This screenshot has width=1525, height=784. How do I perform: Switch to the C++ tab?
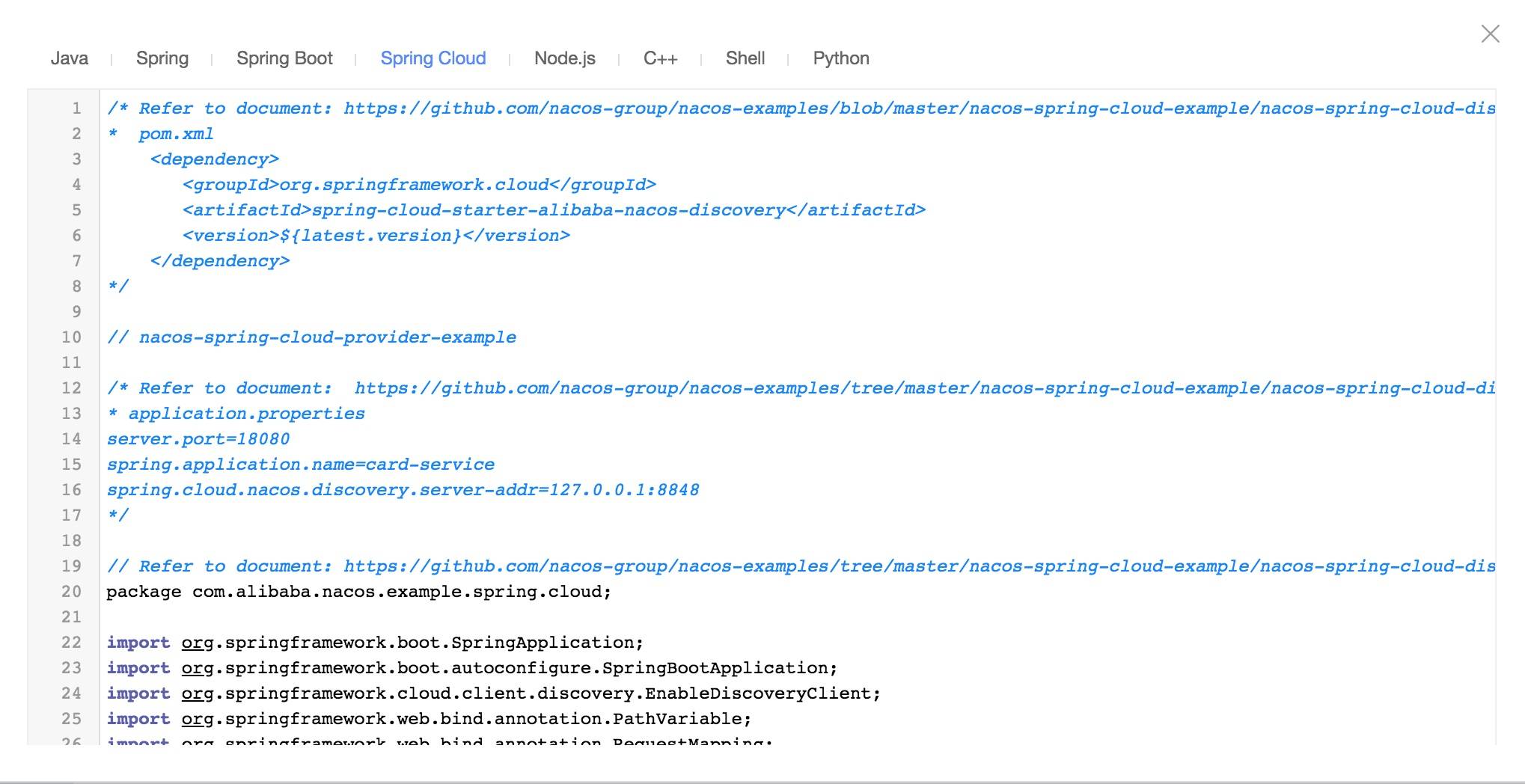[660, 58]
